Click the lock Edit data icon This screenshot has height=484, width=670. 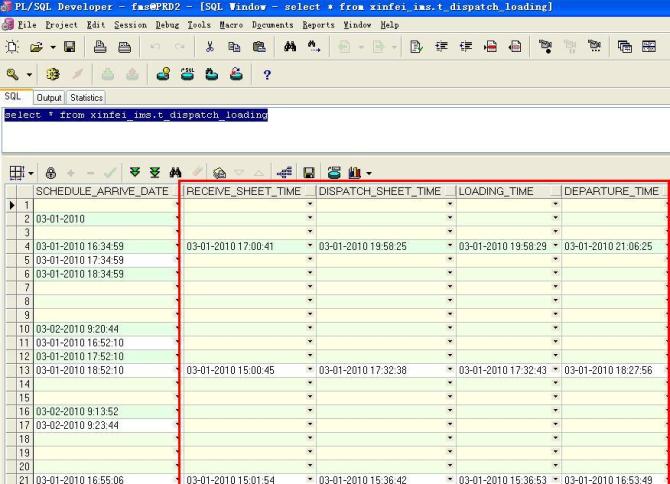click(50, 173)
